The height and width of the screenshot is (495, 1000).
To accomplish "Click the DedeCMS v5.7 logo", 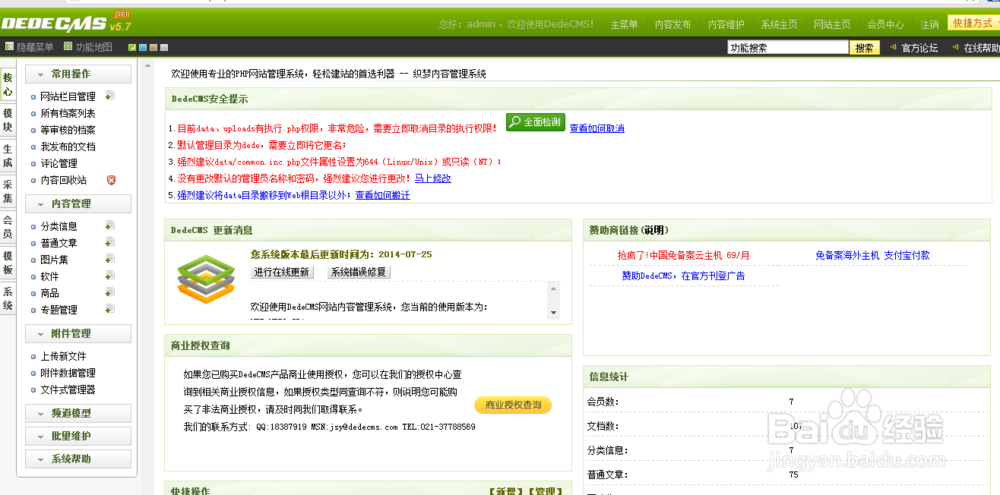I will coord(66,23).
